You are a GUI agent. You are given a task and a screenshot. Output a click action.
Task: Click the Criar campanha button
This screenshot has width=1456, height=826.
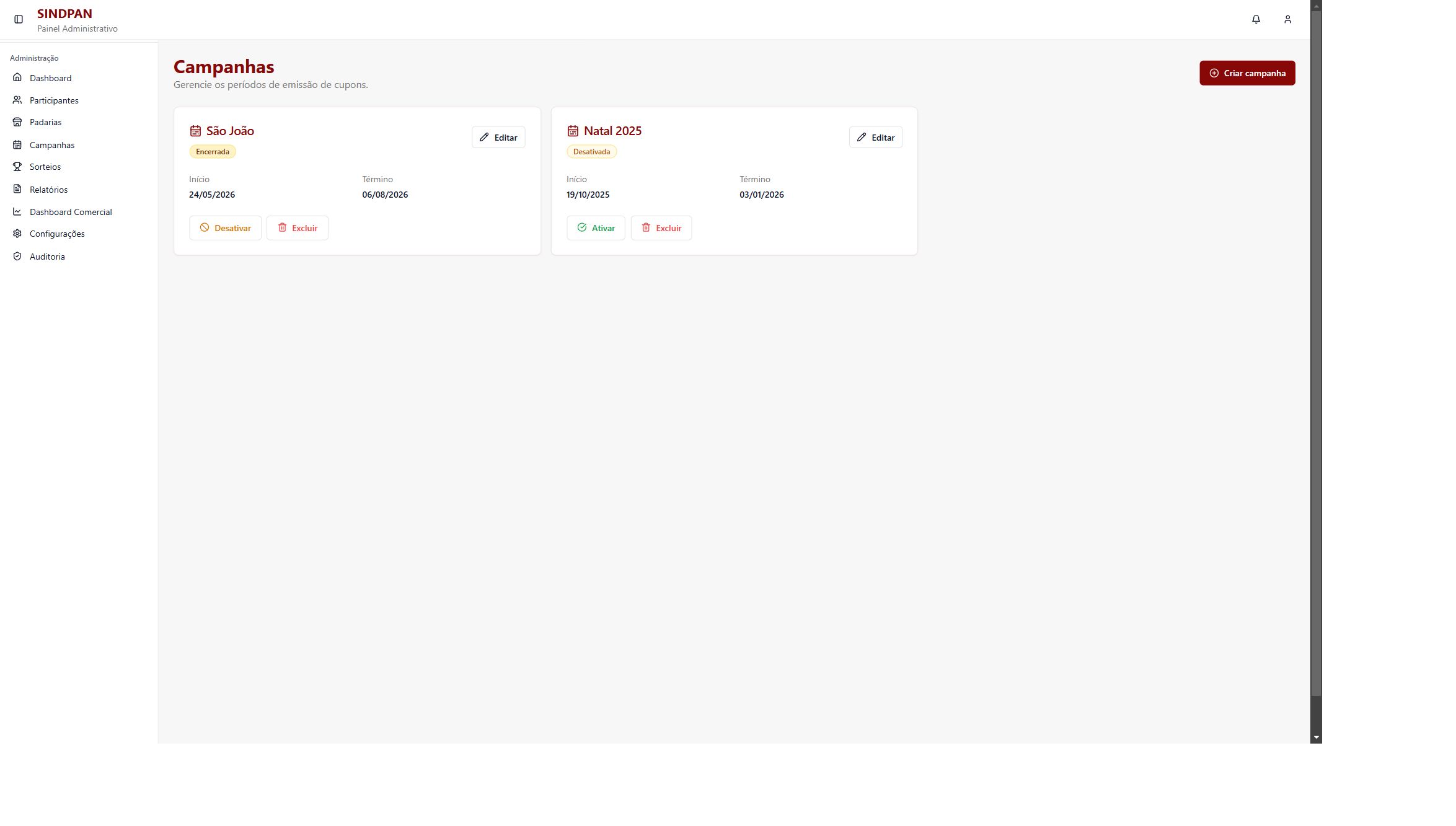pyautogui.click(x=1246, y=73)
